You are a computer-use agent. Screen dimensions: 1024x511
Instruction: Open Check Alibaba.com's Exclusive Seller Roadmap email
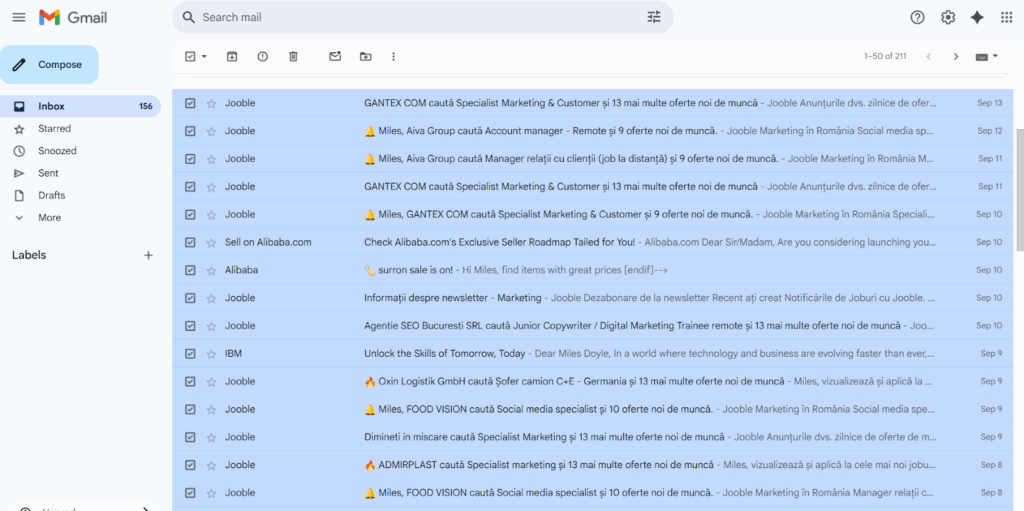[x=593, y=242]
